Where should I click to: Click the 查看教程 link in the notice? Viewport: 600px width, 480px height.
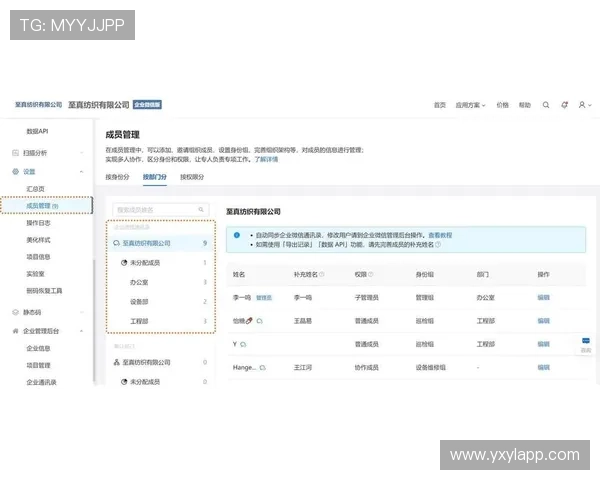tap(440, 235)
